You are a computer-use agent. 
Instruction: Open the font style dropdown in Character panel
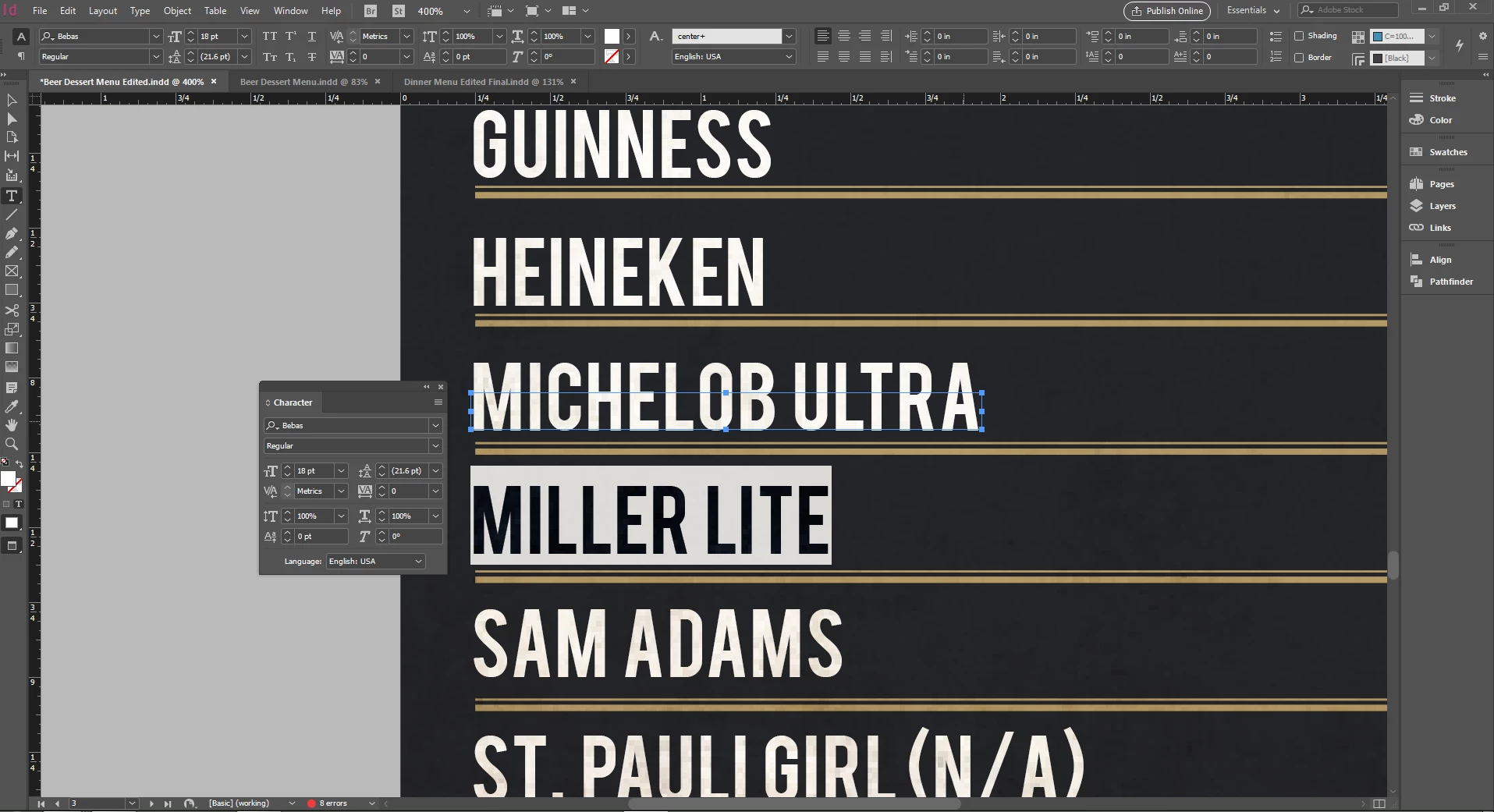tap(435, 445)
